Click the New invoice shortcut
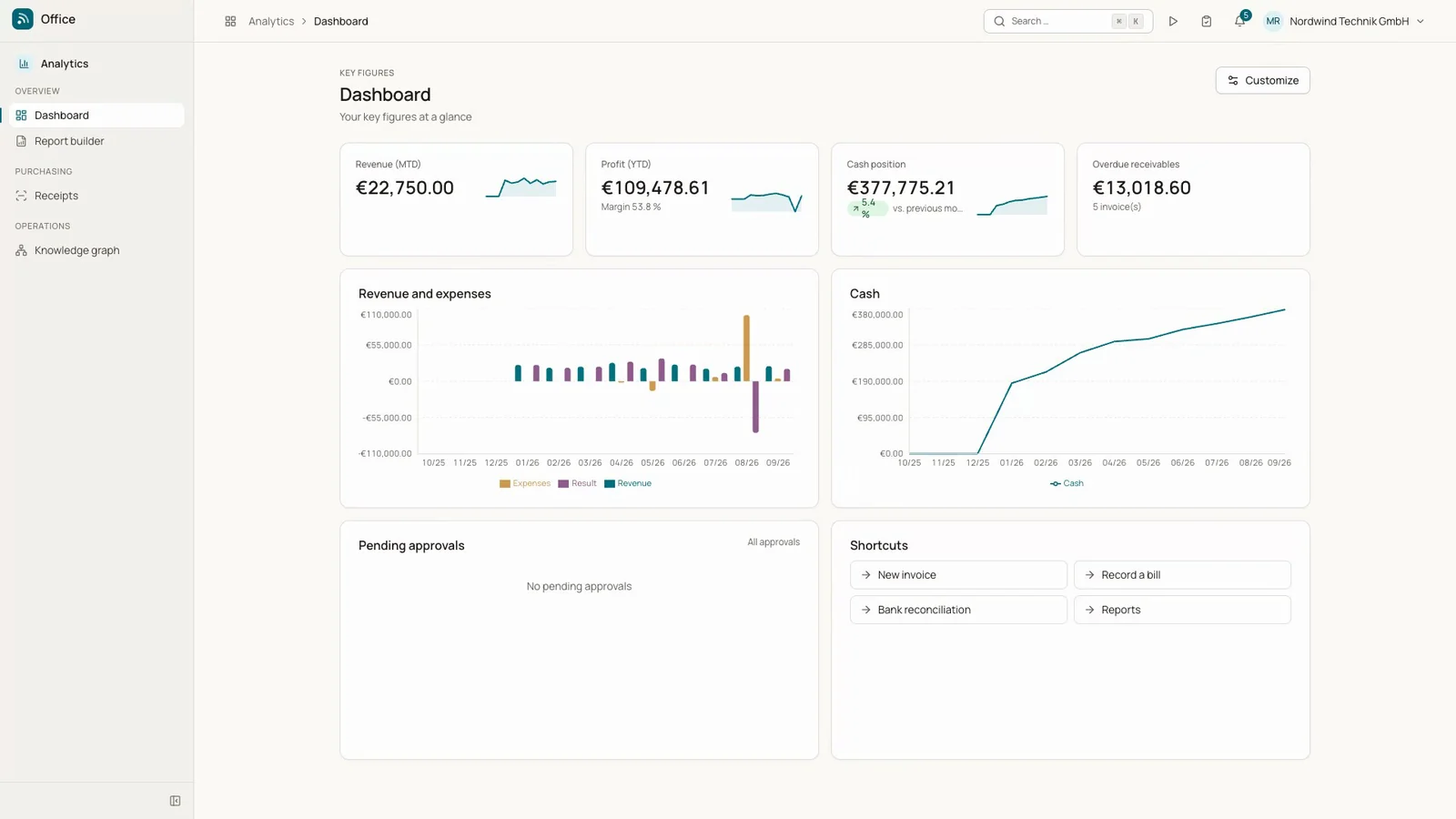The image size is (1456, 819). point(958,575)
